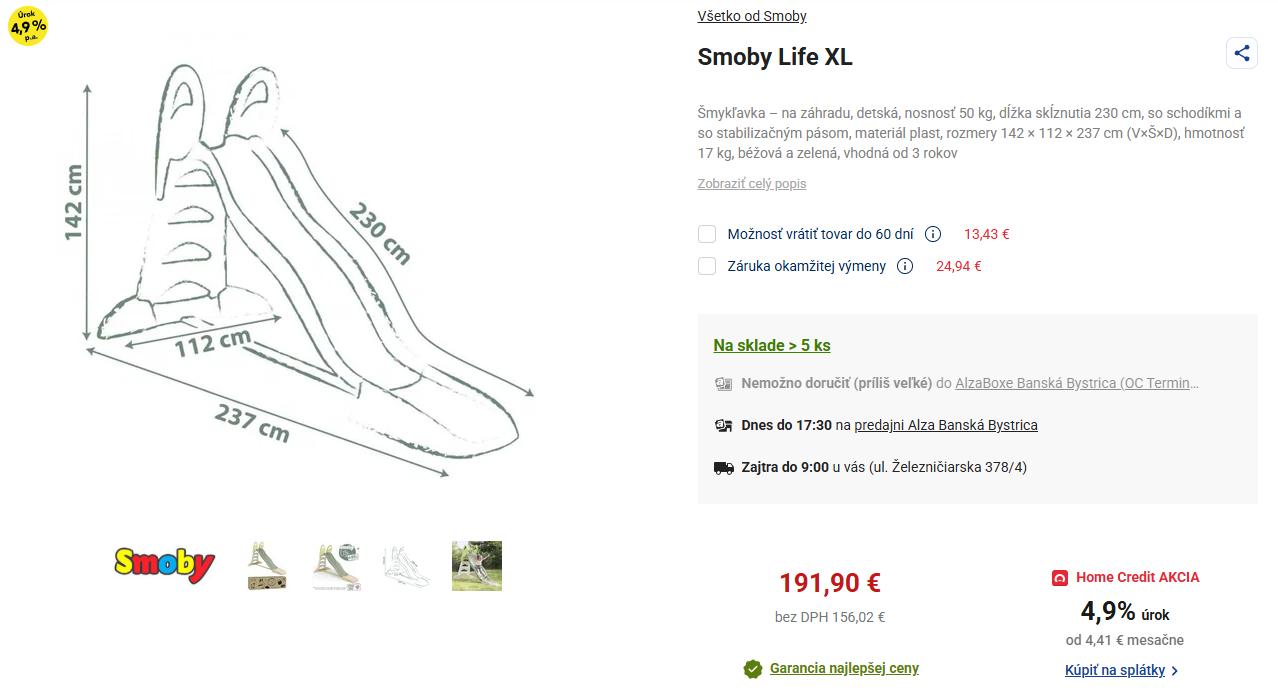Open info icon for 60-day return option
Screen dimensions: 1278x692
tap(933, 235)
